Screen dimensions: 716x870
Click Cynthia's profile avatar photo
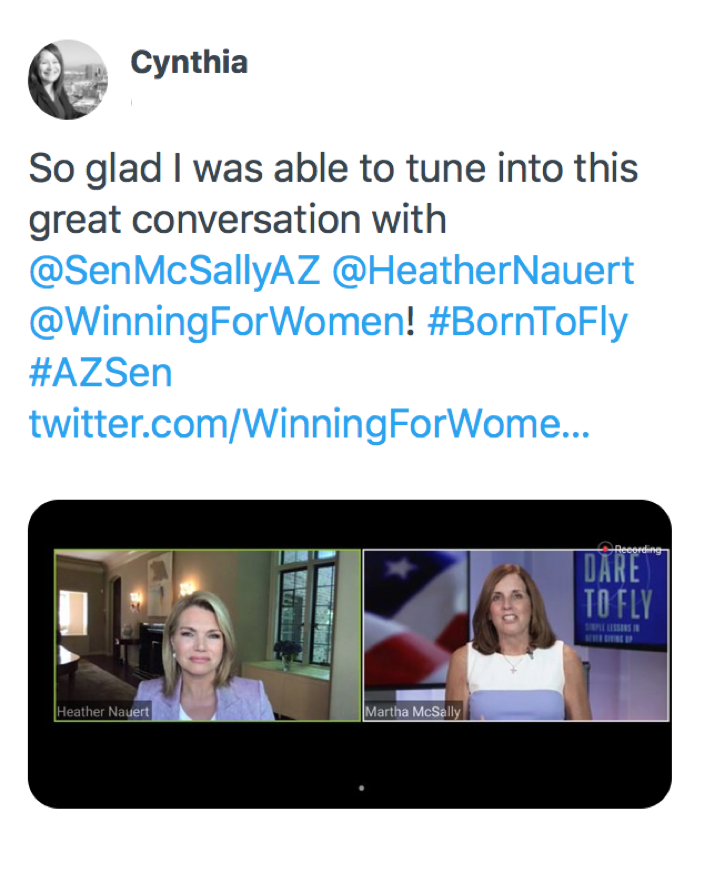[x=68, y=80]
